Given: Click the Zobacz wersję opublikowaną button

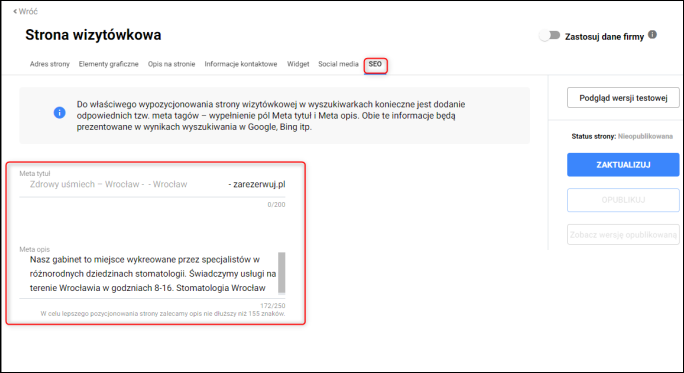Looking at the screenshot, I should tap(623, 235).
